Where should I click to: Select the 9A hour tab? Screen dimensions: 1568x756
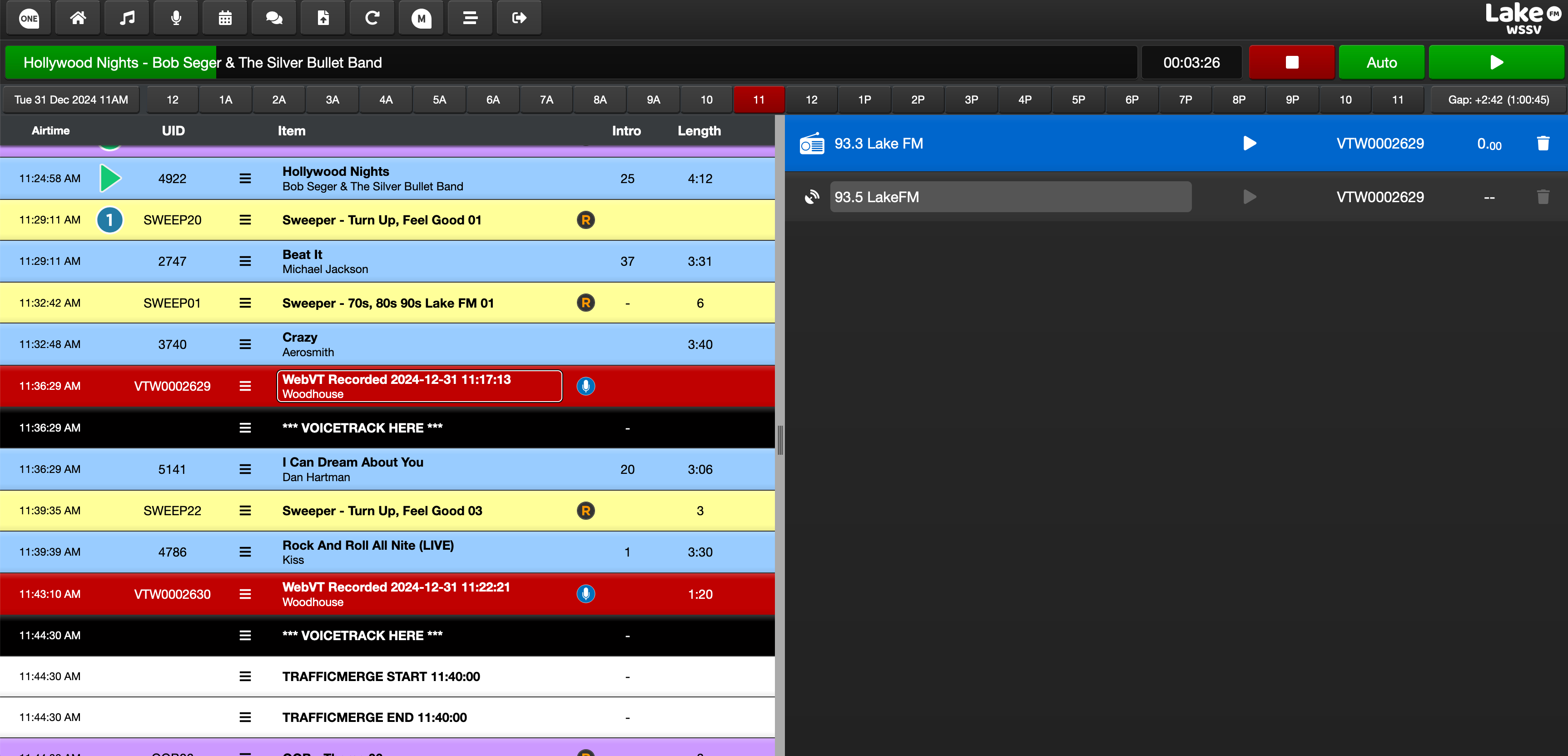coord(653,99)
